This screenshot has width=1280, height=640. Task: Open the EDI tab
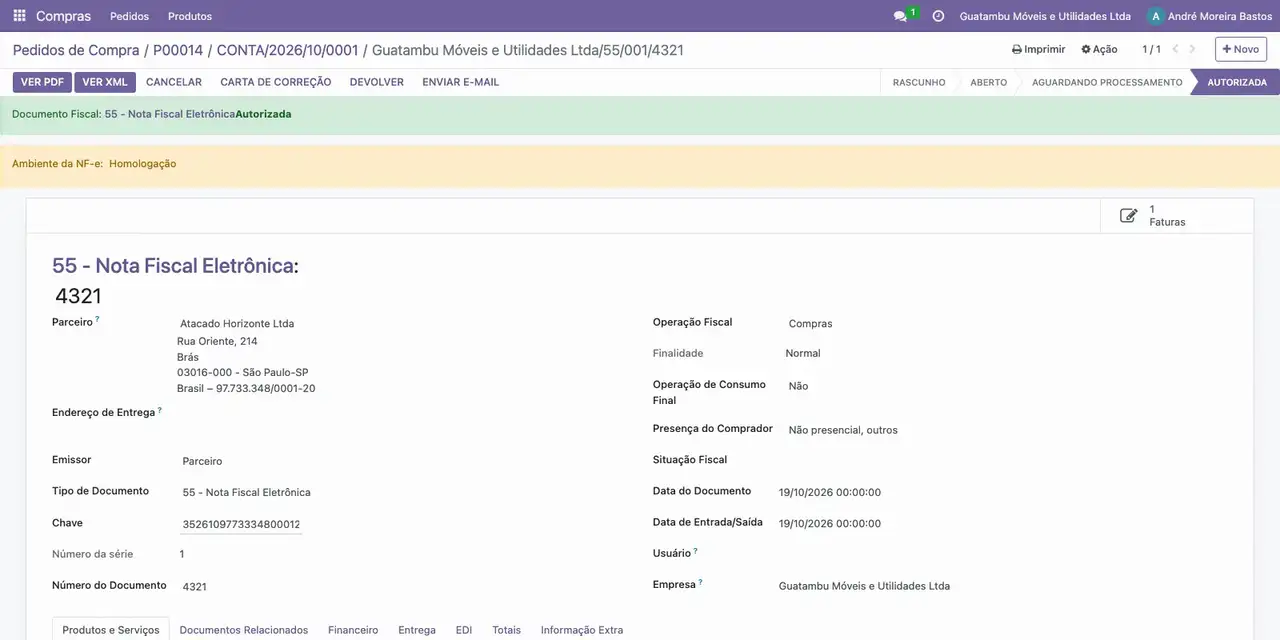click(x=464, y=630)
